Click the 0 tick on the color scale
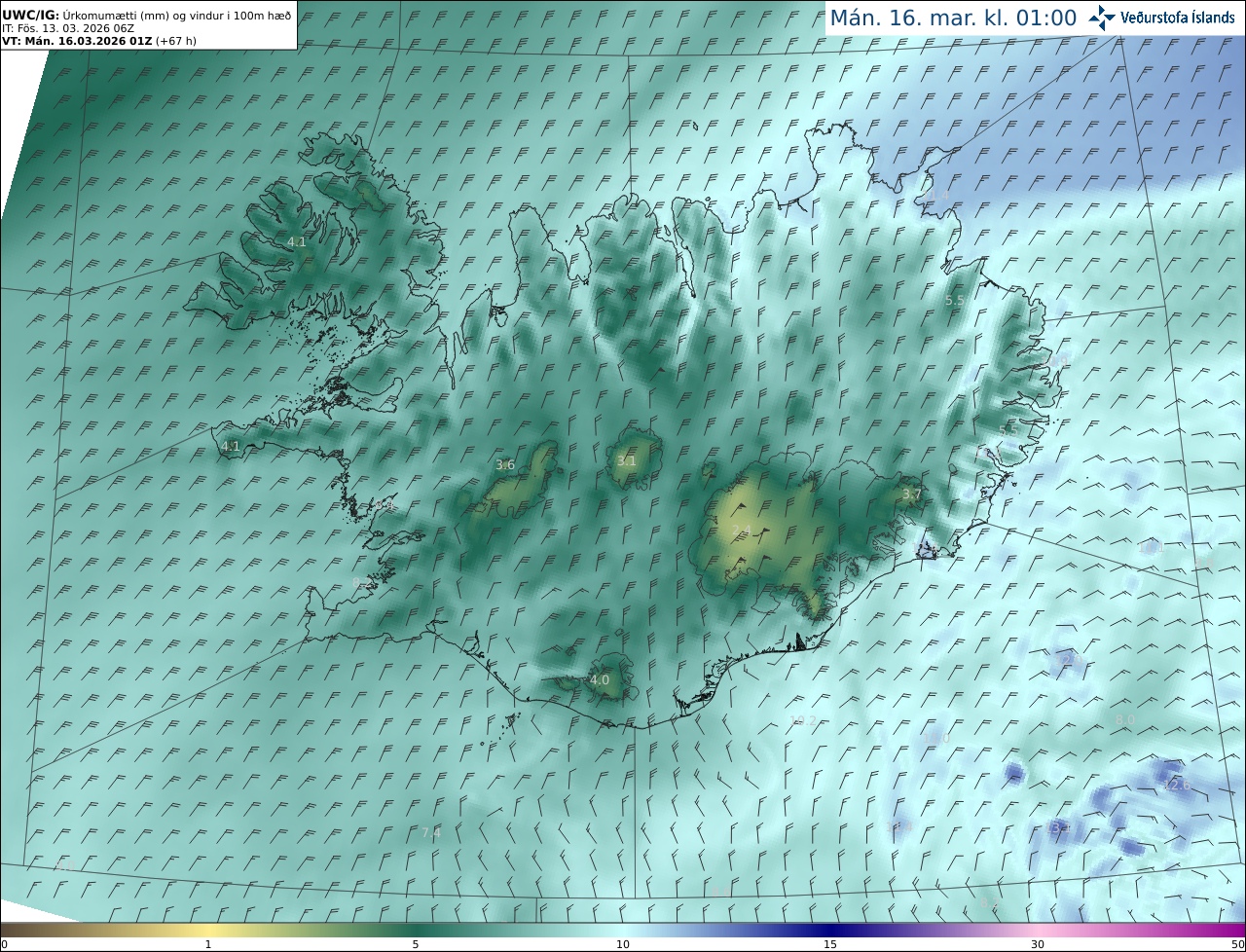The width and height of the screenshot is (1246, 952). [4, 944]
